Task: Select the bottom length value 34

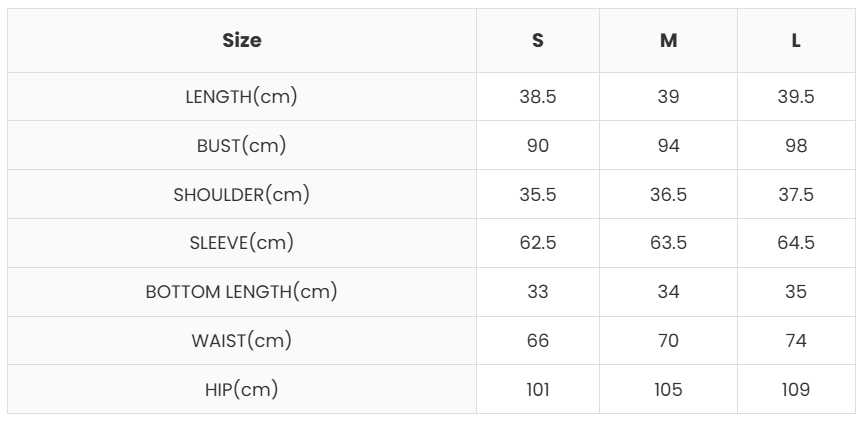Action: [668, 292]
